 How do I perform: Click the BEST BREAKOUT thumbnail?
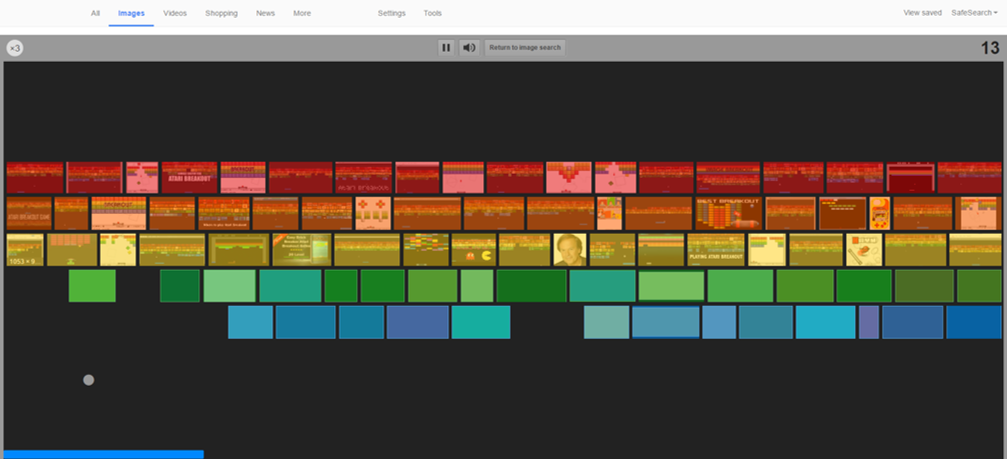click(x=728, y=213)
